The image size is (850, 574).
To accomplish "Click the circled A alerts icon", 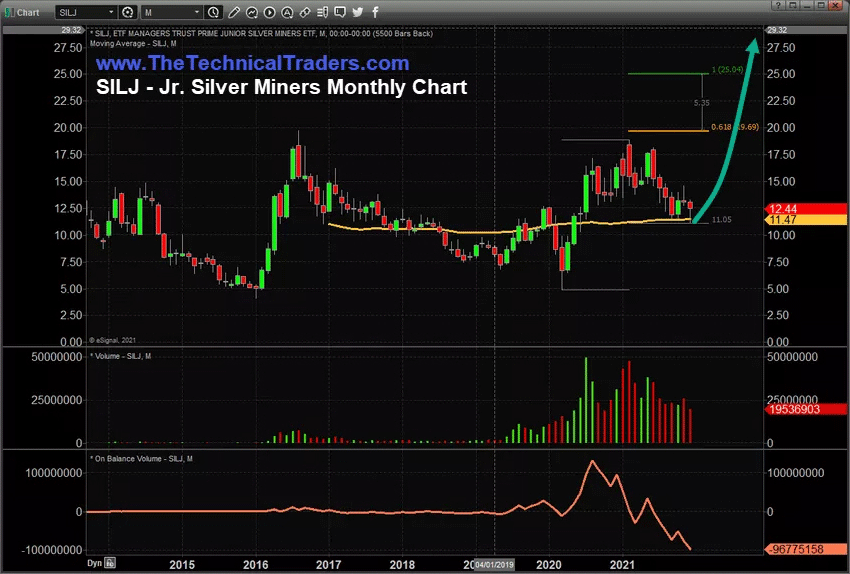I will tap(285, 13).
